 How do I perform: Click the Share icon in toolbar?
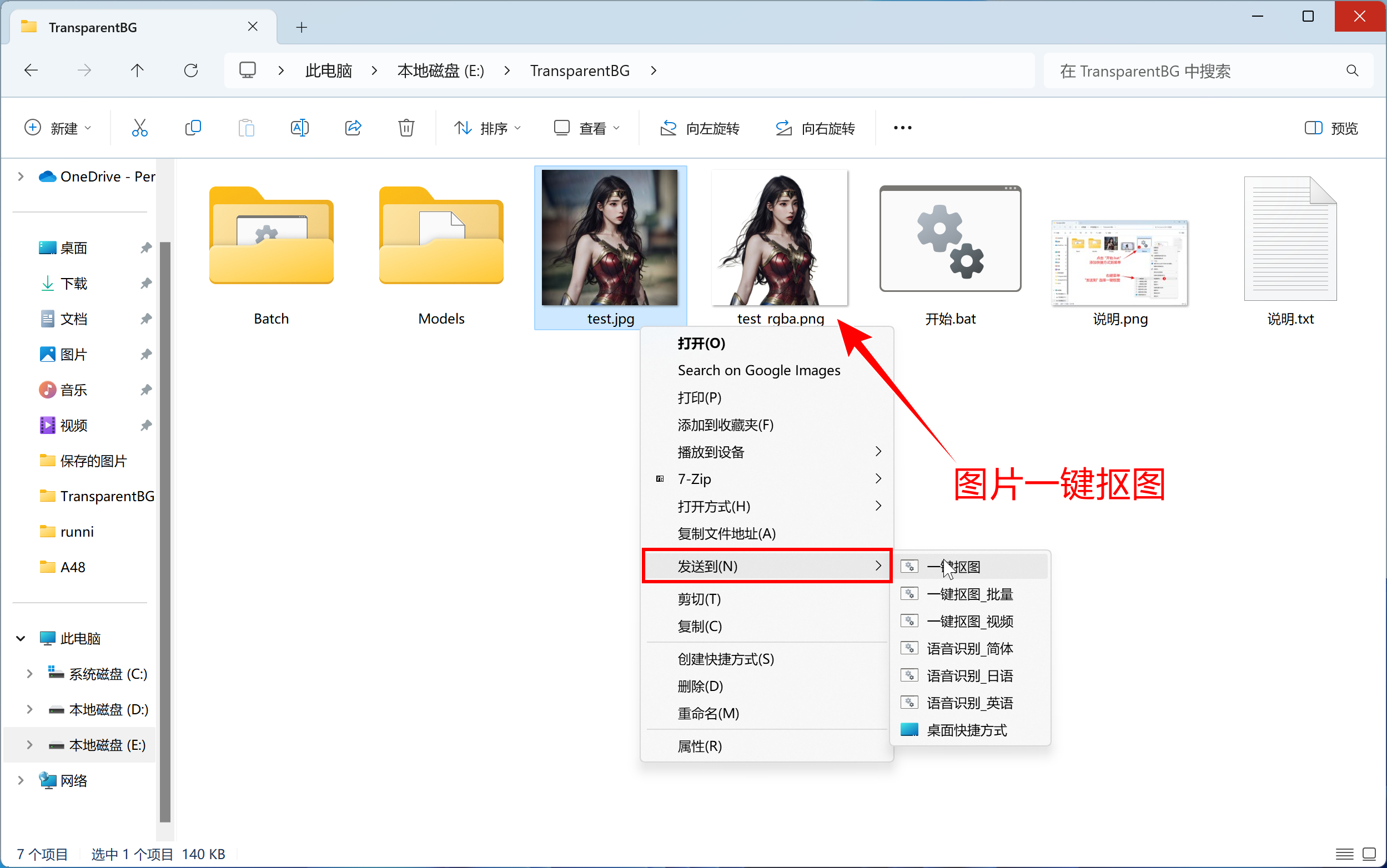[353, 128]
